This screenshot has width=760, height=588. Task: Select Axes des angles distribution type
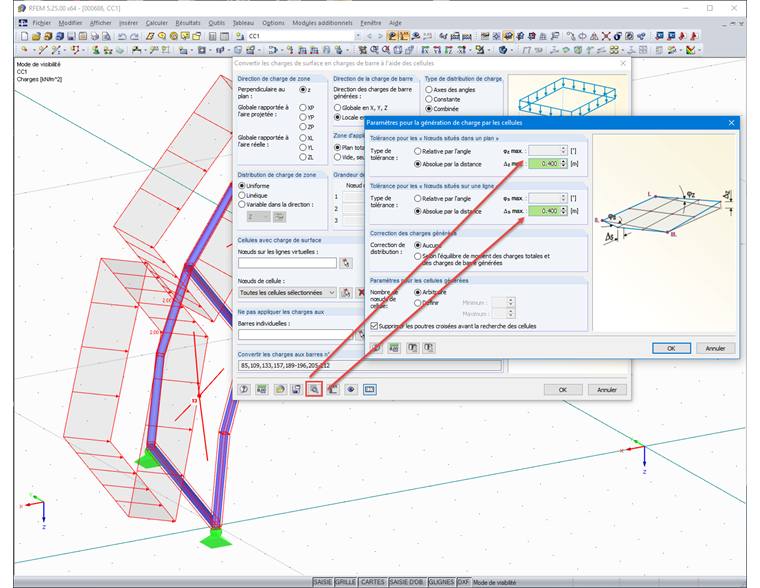[429, 90]
